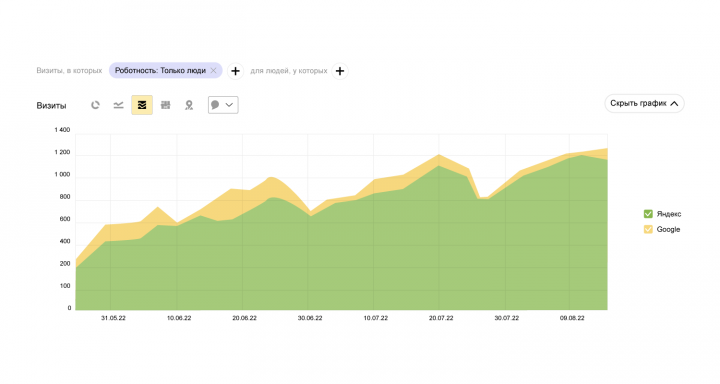Click the Роботность: Только люди filter chip
The height and width of the screenshot is (384, 720).
pyautogui.click(x=160, y=70)
